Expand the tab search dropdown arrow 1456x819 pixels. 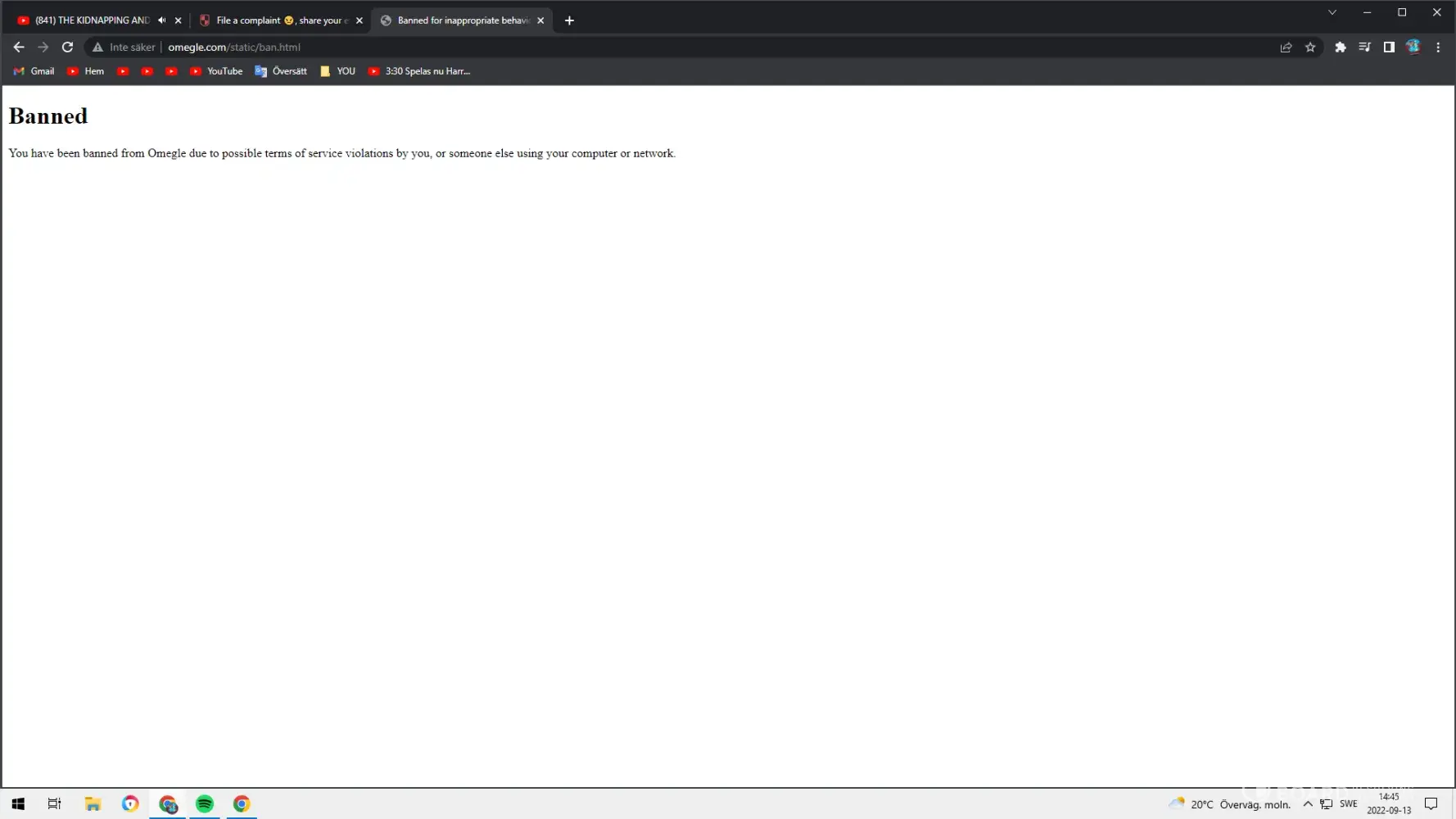[1332, 12]
